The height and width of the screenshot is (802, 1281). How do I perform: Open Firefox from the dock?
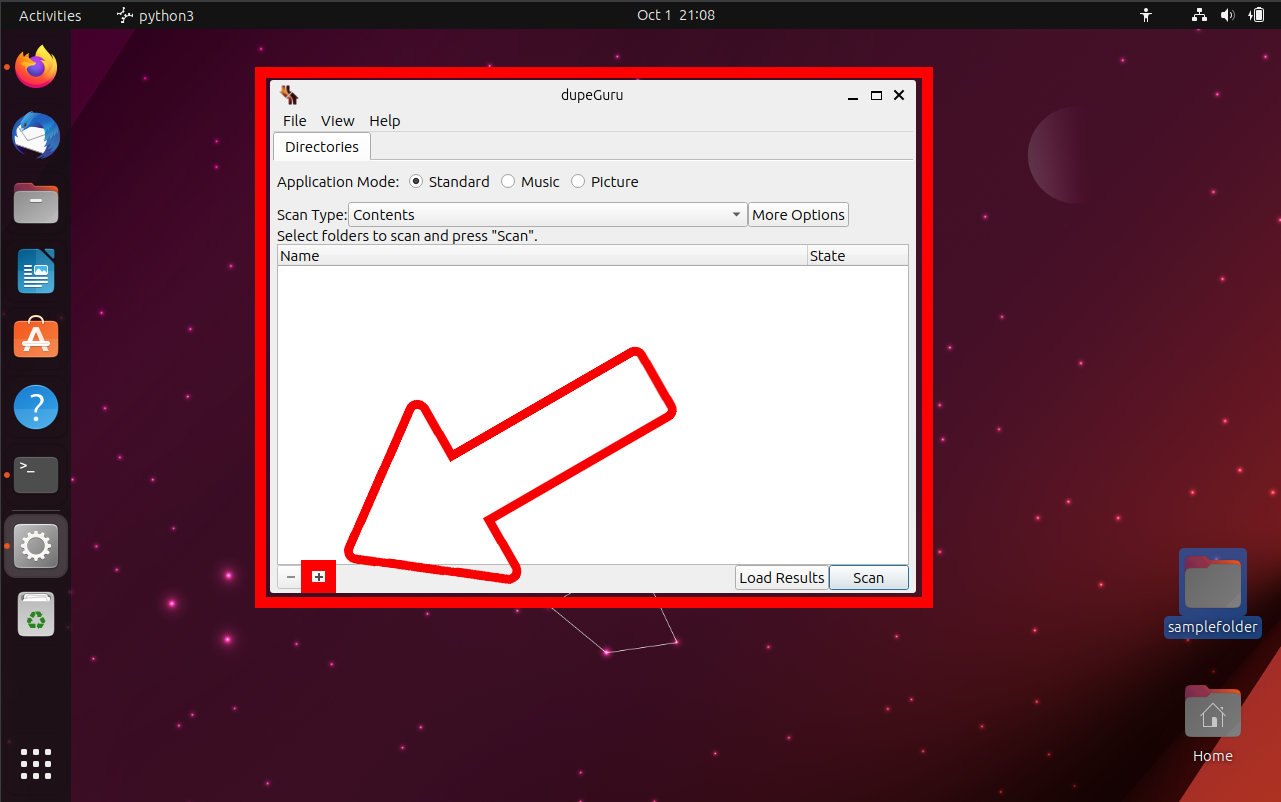click(x=35, y=66)
